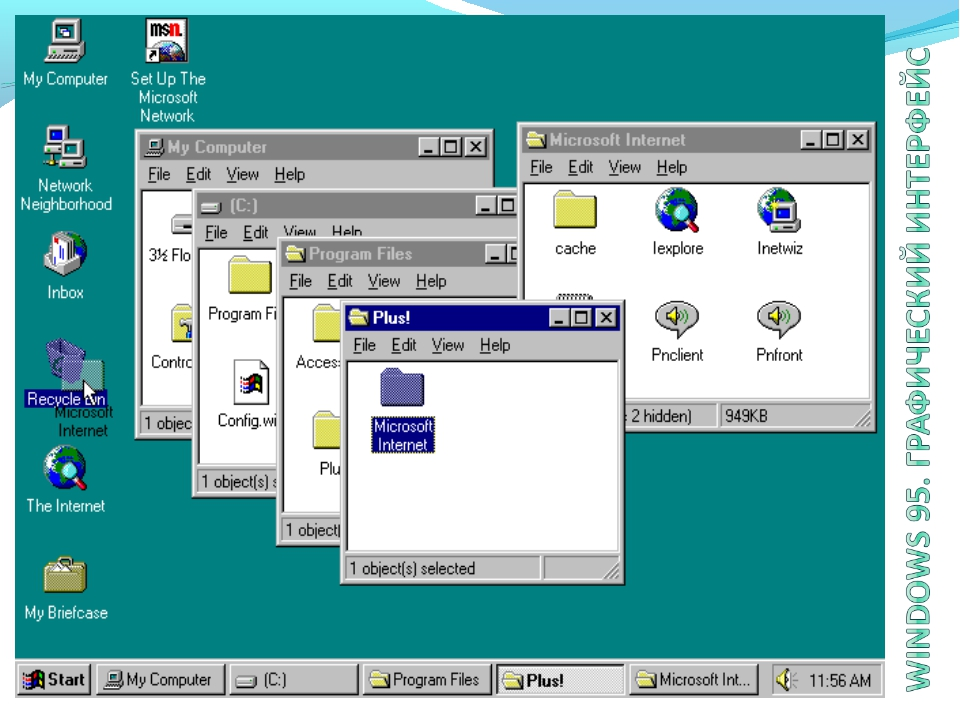The width and height of the screenshot is (960, 720).
Task: Select the Plus! folder in Program Files window
Action: click(328, 443)
